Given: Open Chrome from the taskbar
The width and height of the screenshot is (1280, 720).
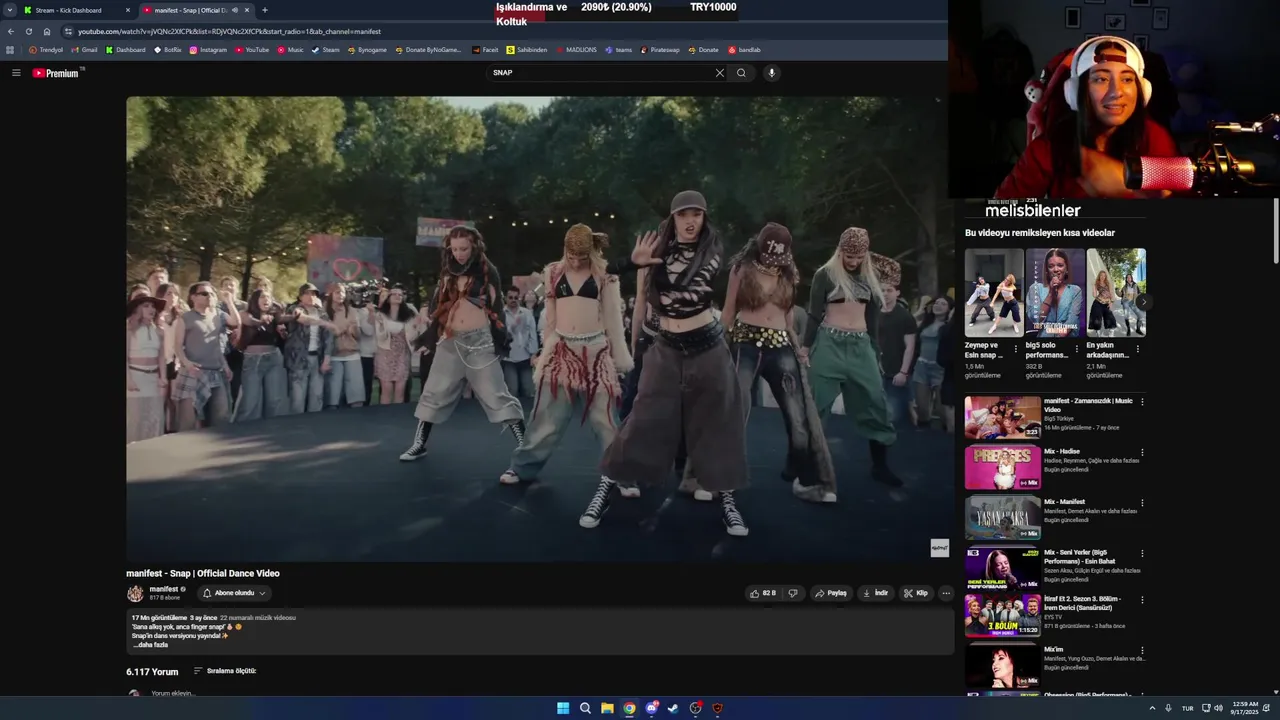Looking at the screenshot, I should click(629, 708).
